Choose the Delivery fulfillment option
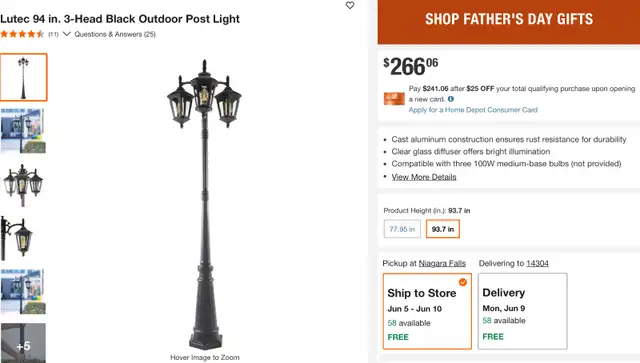Screen dimensions: 640x363 click(x=522, y=311)
